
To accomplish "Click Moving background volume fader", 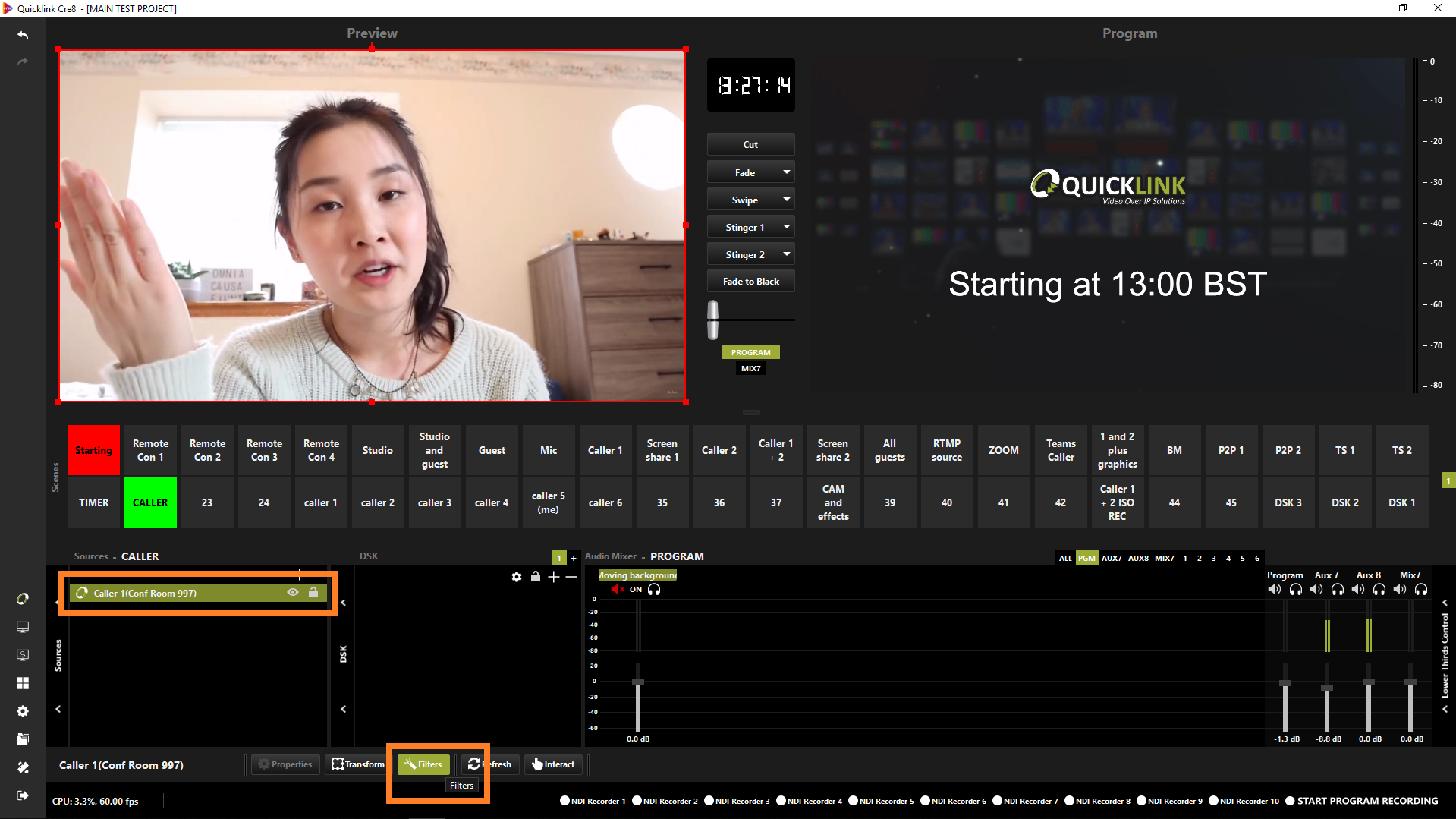I will click(638, 682).
